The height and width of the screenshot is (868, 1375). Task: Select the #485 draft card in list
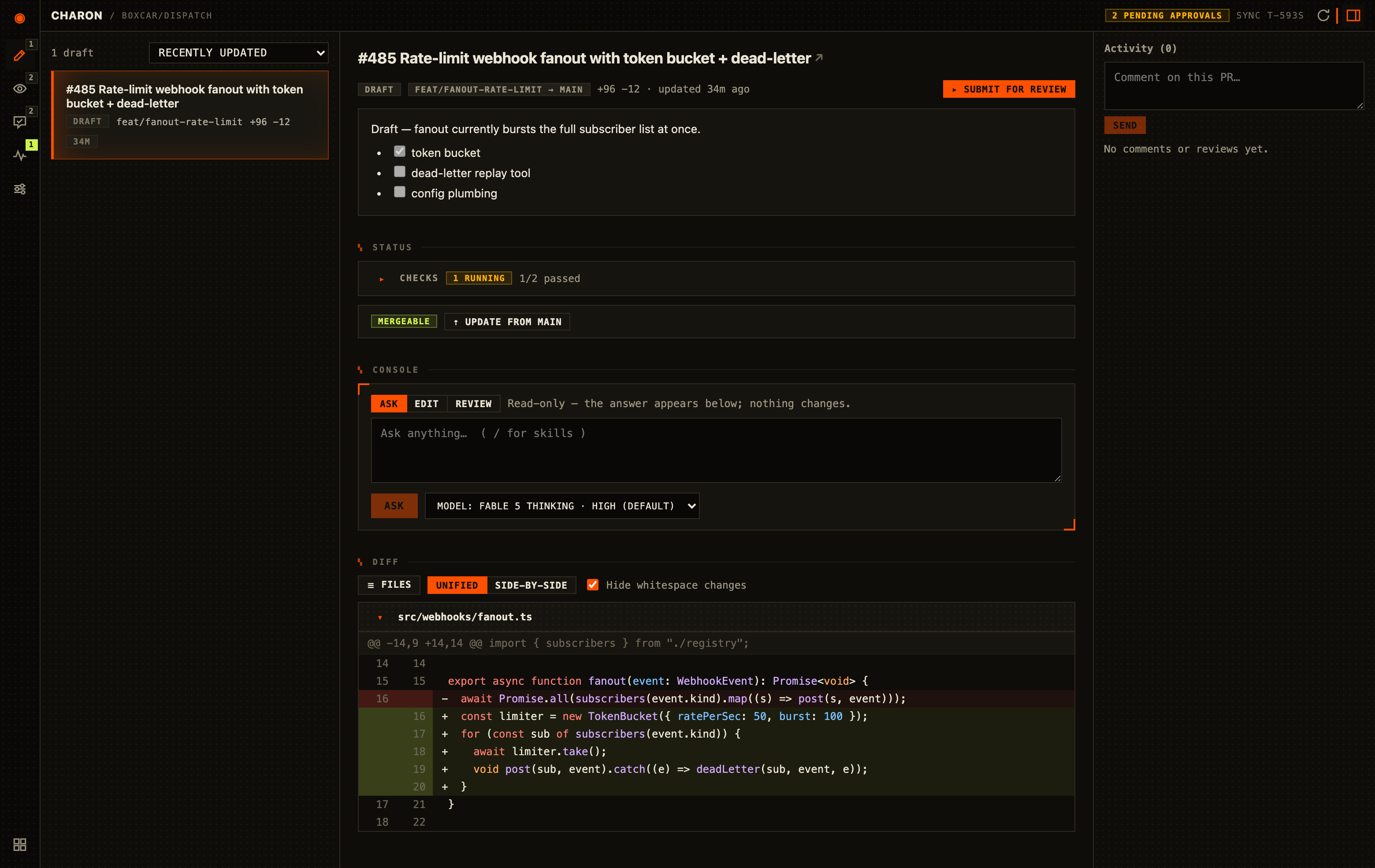click(x=190, y=115)
